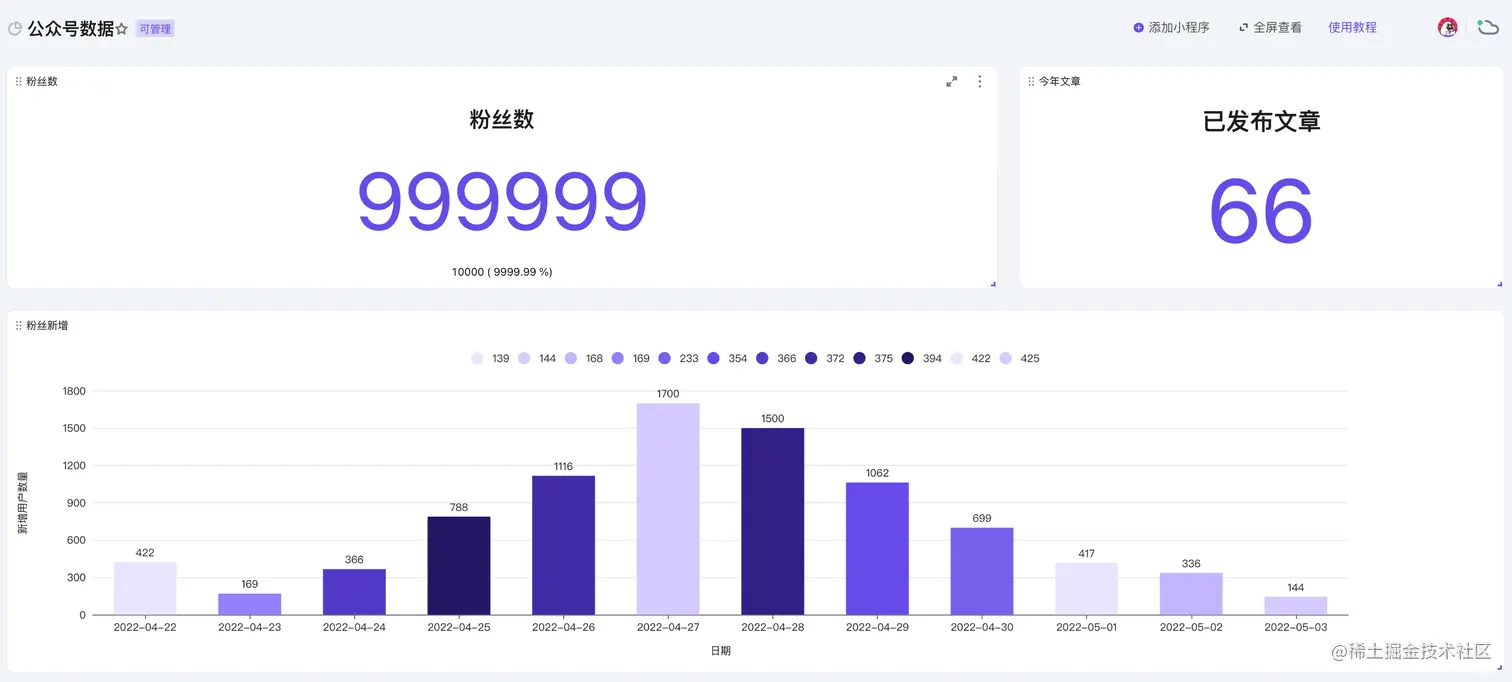
Task: Open 全屏查看 fullscreen view
Action: pos(1270,28)
